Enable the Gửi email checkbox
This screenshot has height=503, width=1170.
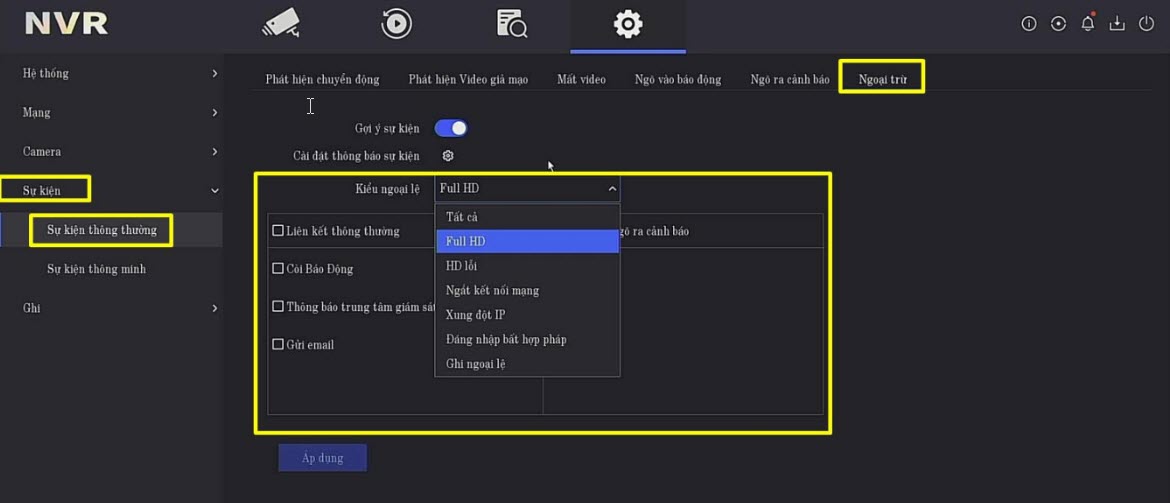pos(279,345)
